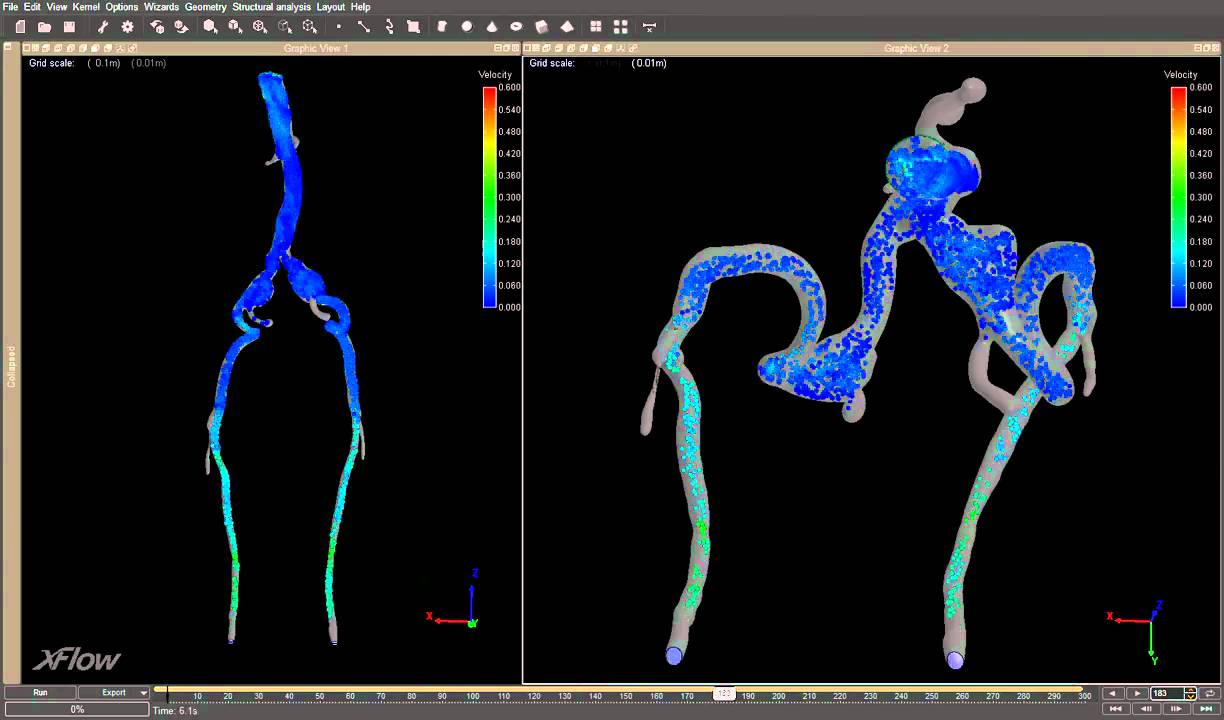
Task: Click the frame number input field
Action: click(x=1165, y=693)
